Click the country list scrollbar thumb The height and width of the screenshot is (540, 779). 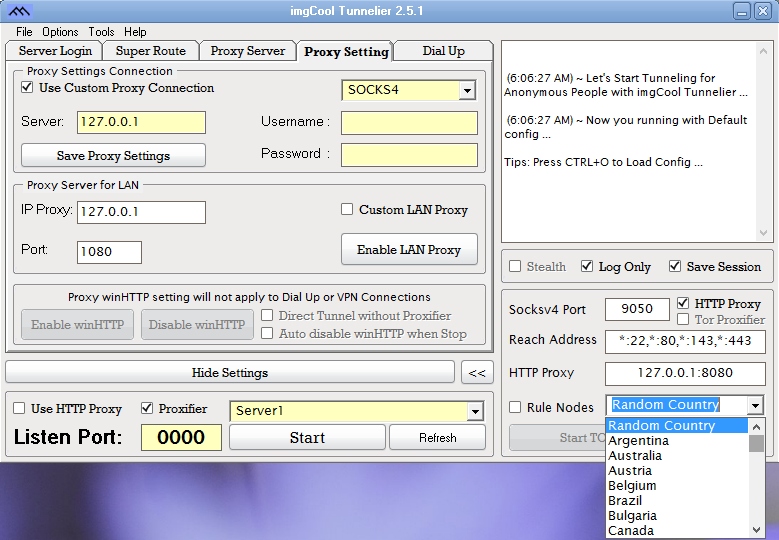(x=756, y=443)
